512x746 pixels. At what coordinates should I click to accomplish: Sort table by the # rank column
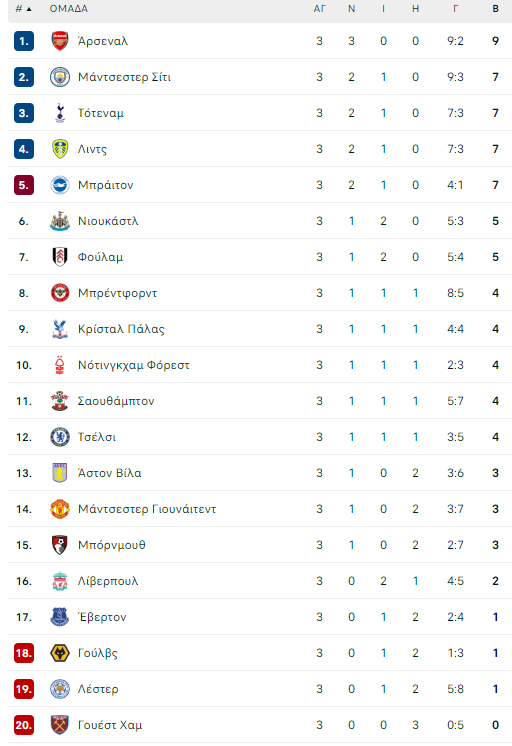23,9
